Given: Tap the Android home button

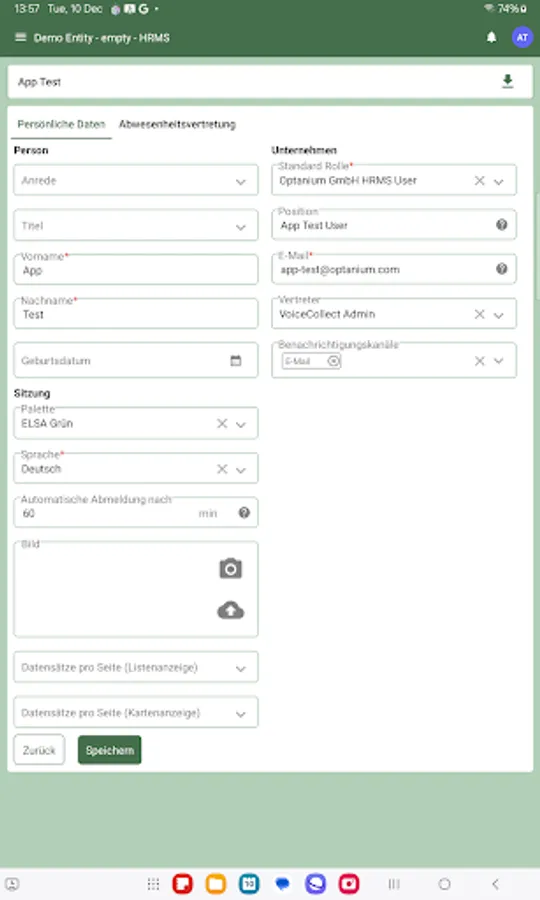Looking at the screenshot, I should click(444, 884).
